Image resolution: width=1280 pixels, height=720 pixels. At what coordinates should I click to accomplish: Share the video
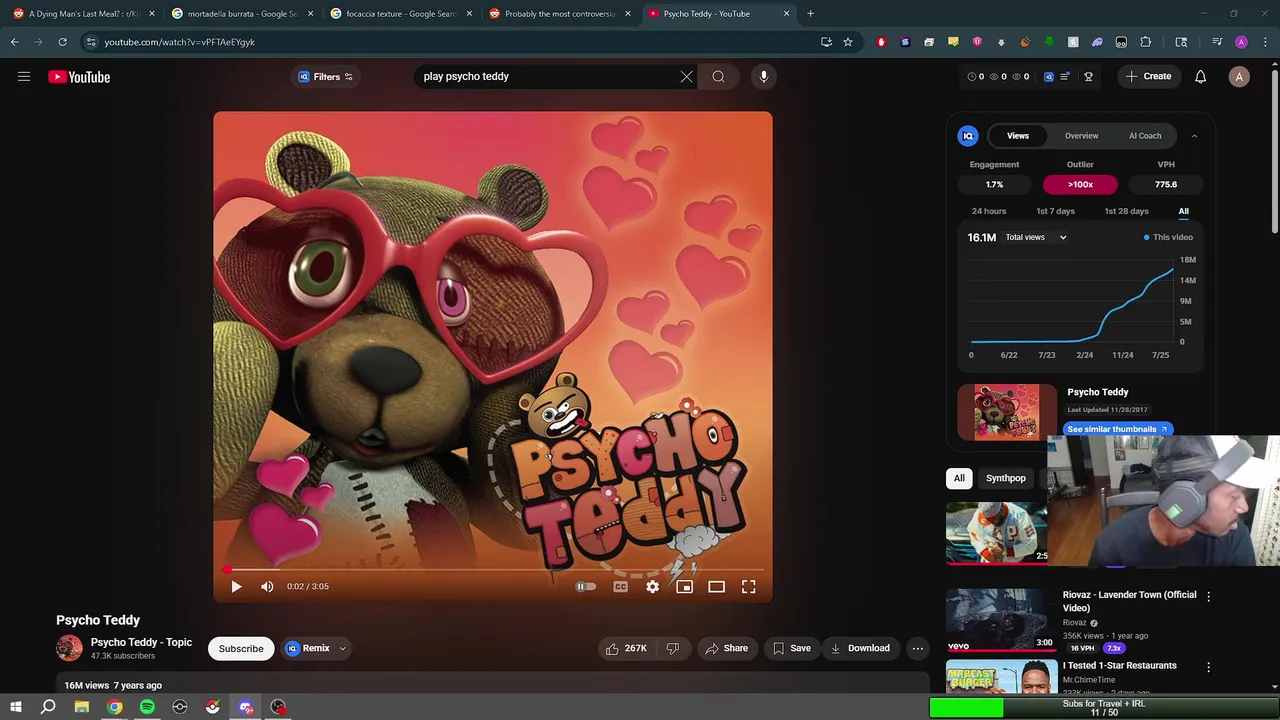727,648
